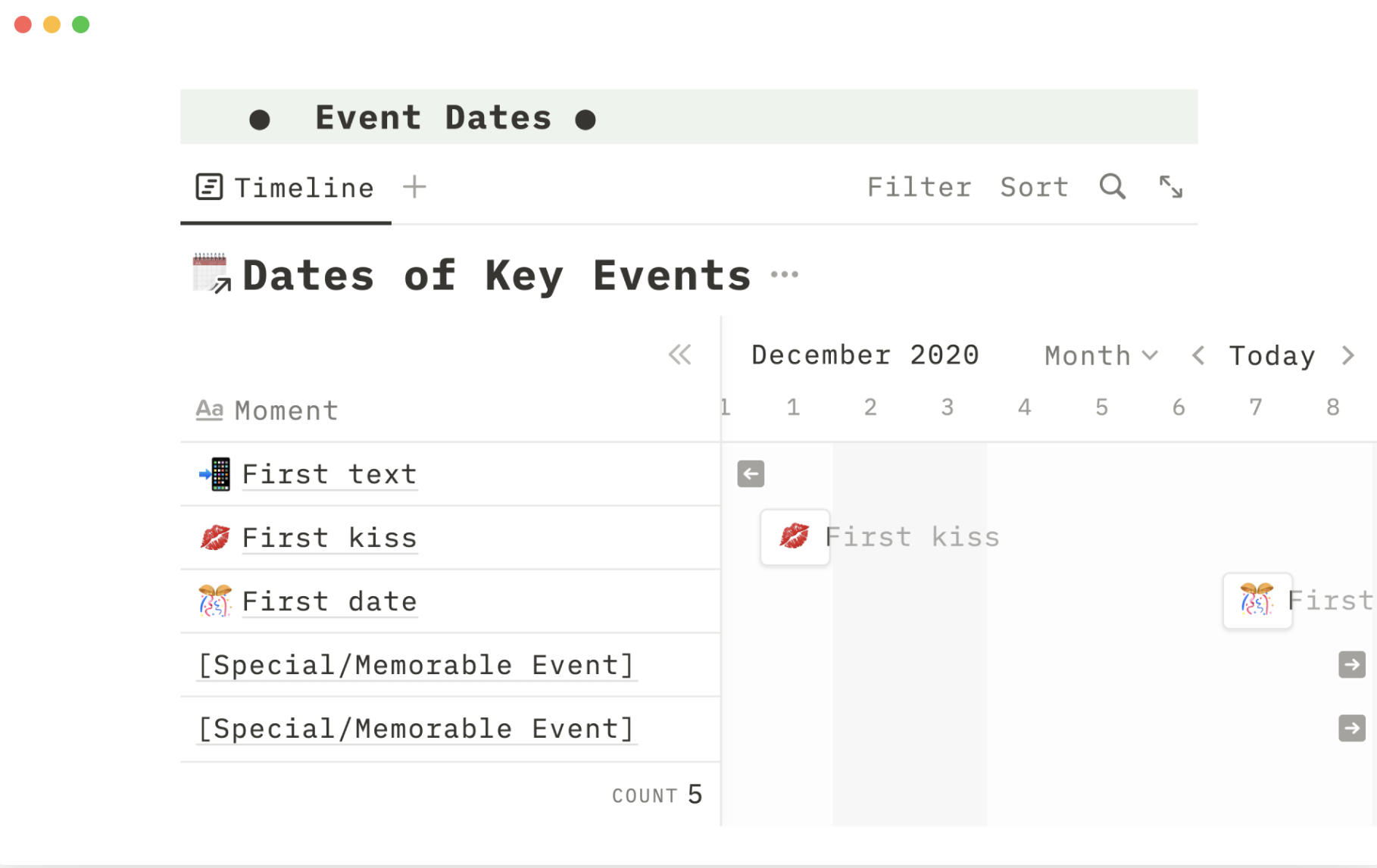Open the First date row
The image size is (1377, 868).
329,601
